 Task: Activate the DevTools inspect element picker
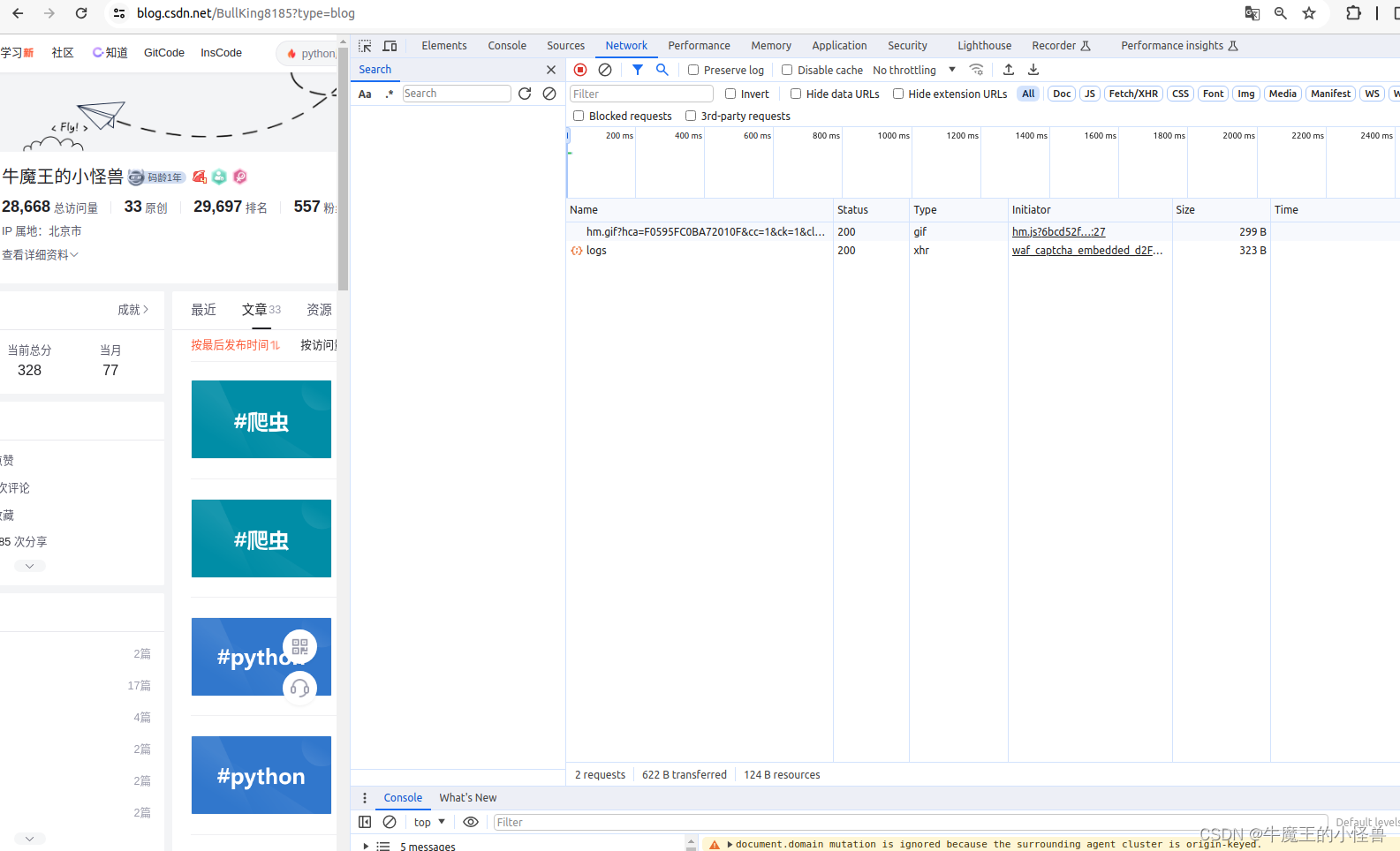365,46
